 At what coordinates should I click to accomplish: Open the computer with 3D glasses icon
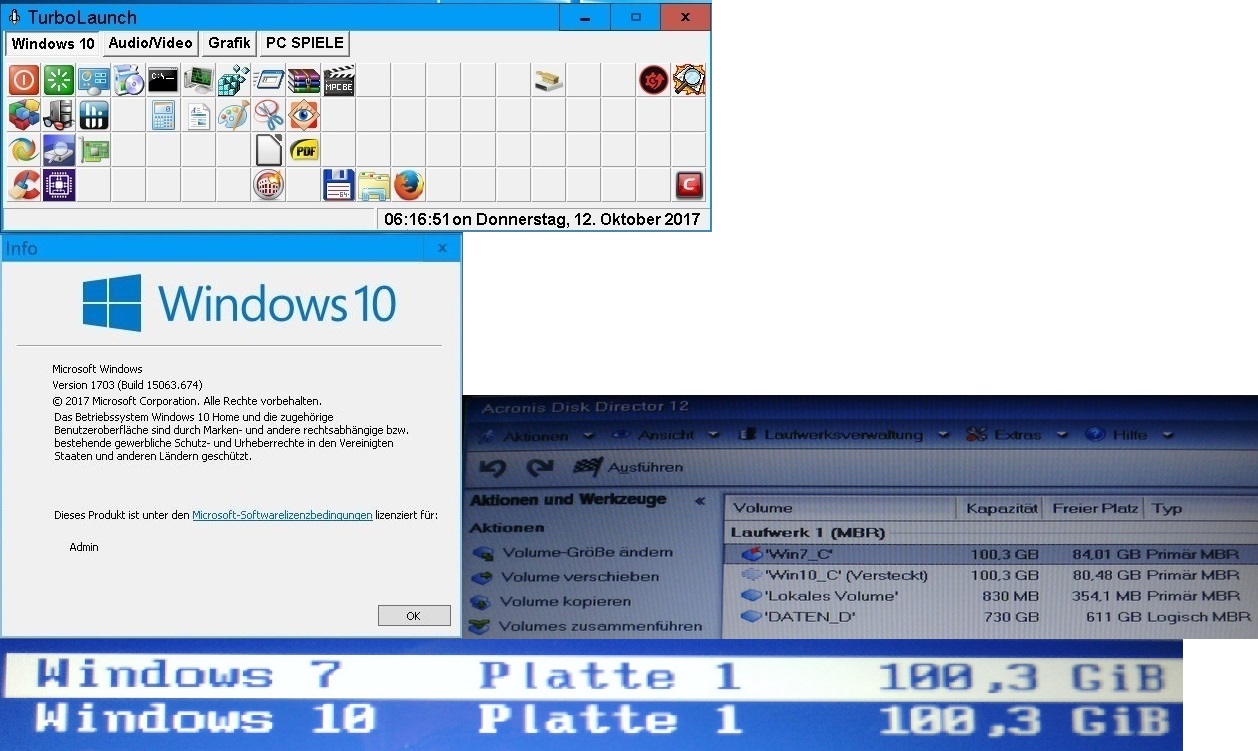coord(59,115)
